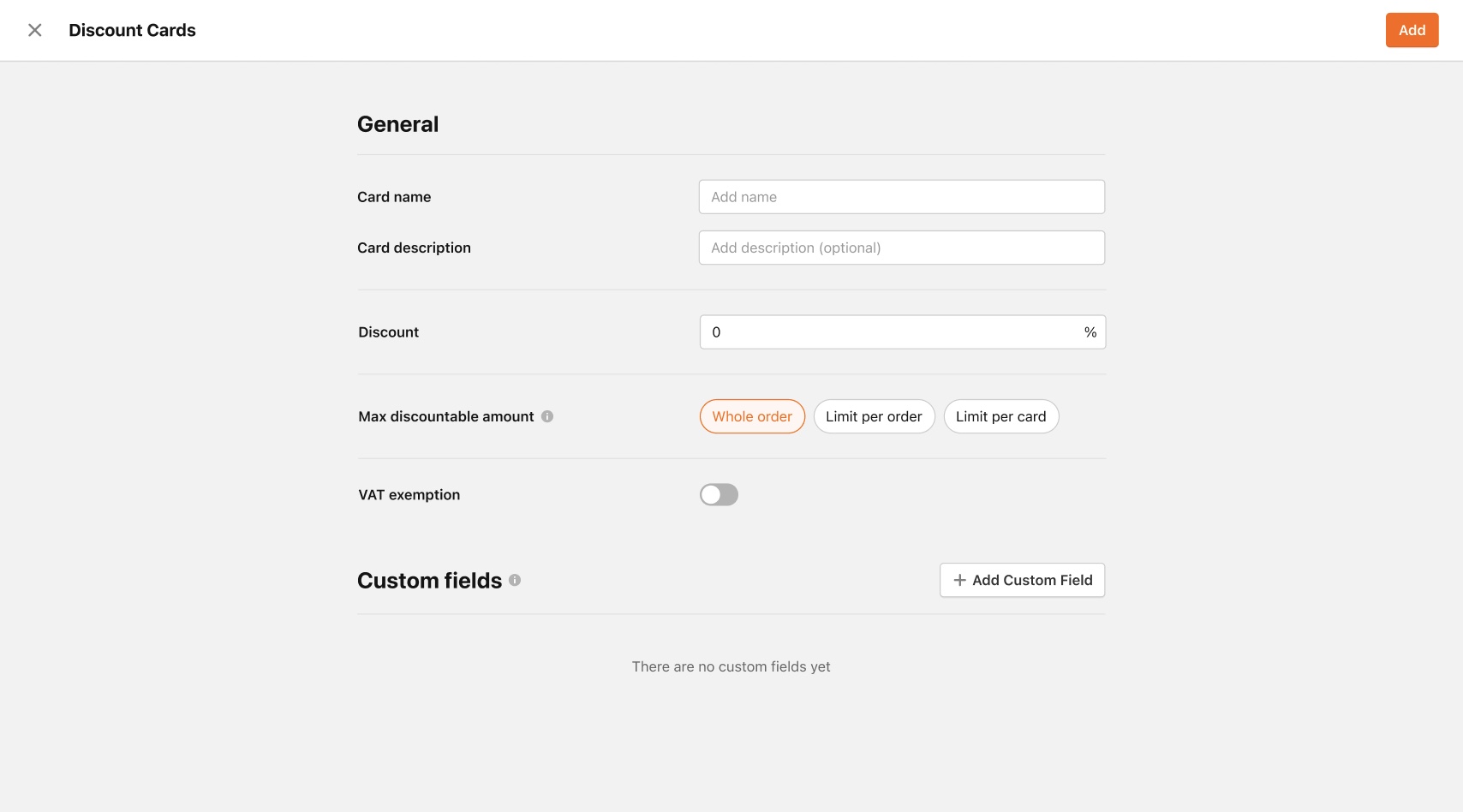
Task: Click the percent symbol in Discount field
Action: tap(1090, 332)
